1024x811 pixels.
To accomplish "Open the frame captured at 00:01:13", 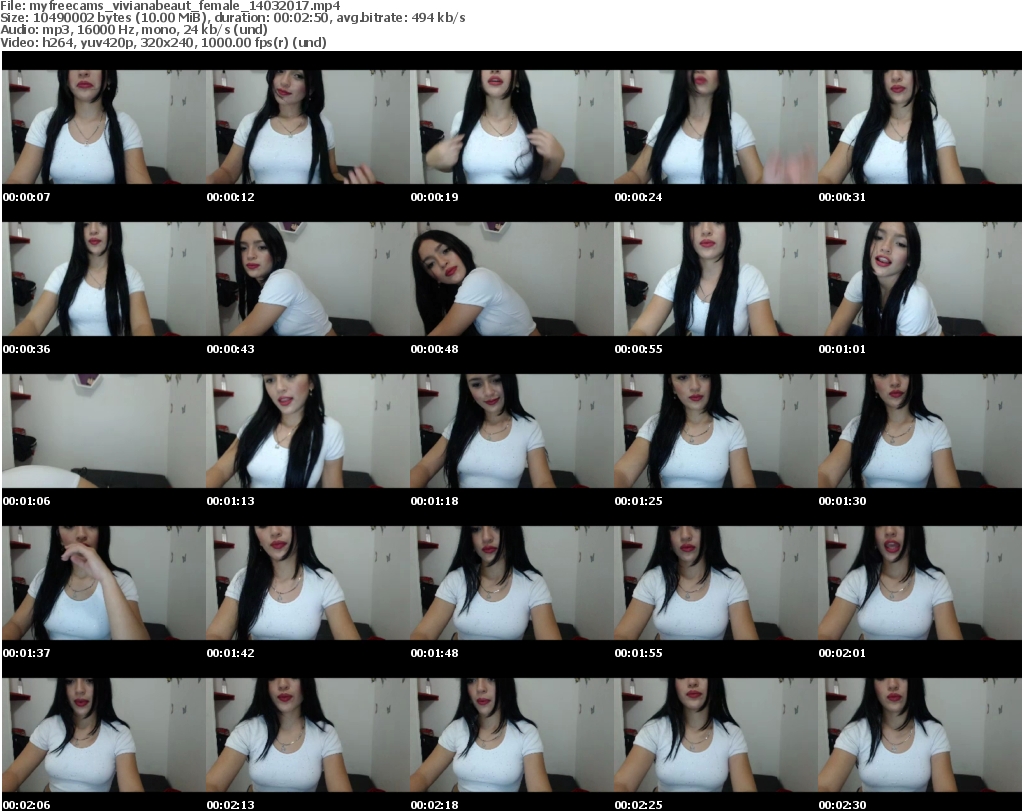I will (x=308, y=431).
